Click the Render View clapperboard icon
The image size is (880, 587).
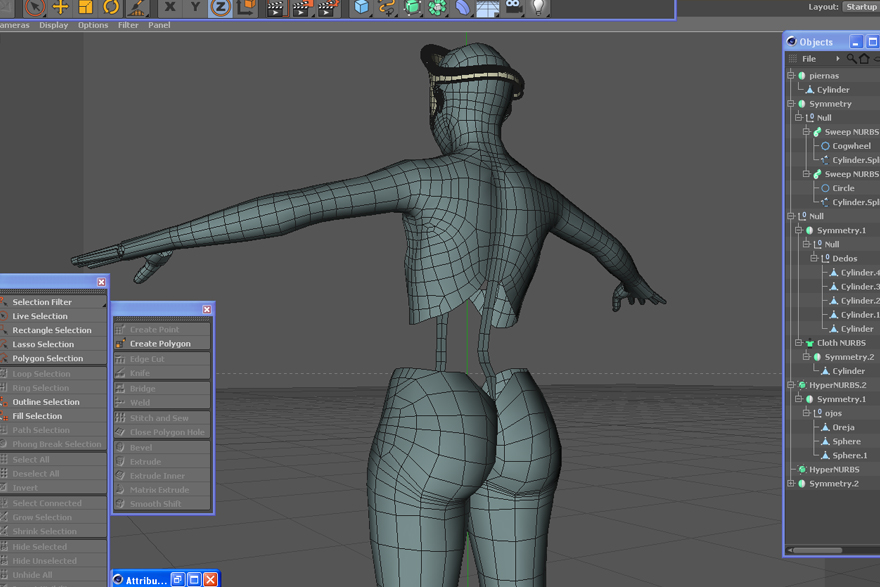[x=275, y=8]
